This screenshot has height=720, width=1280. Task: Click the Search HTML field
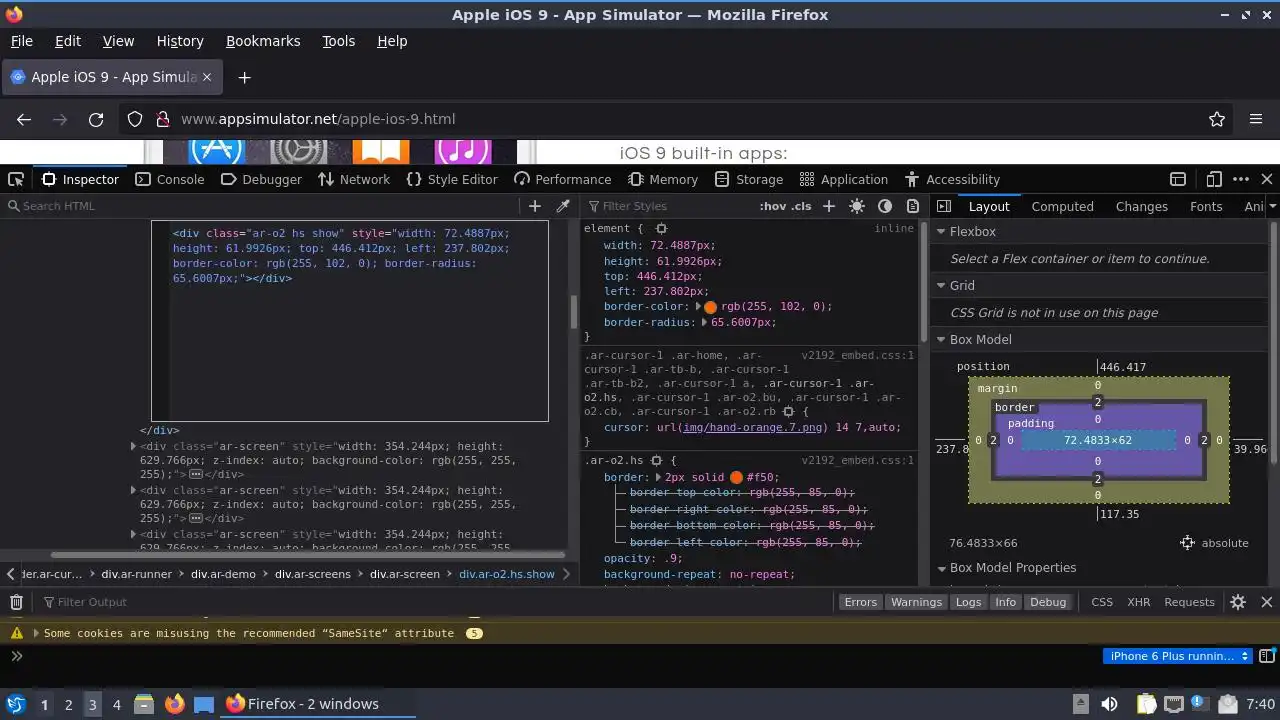[x=262, y=206]
